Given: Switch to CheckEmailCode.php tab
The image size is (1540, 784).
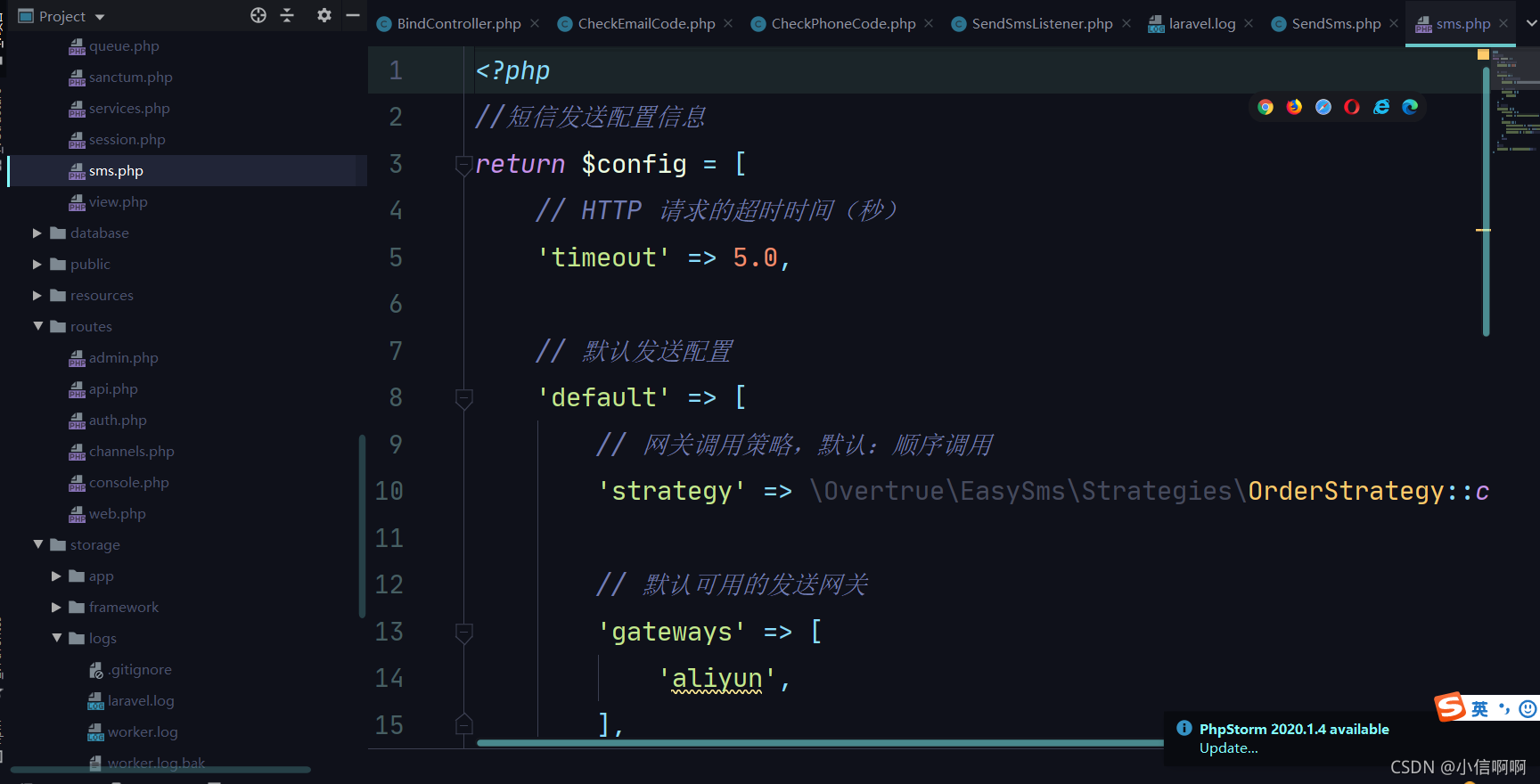Looking at the screenshot, I should 636,24.
